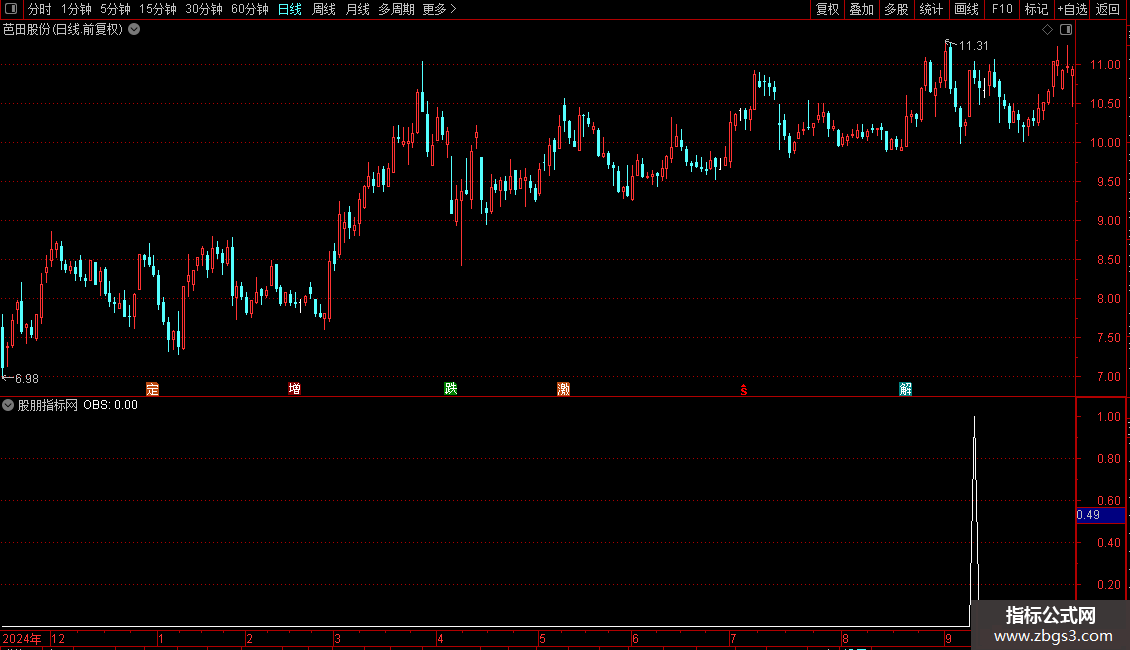This screenshot has width=1130, height=650.
Task: Switch to 周线 weekly chart
Action: 324,9
